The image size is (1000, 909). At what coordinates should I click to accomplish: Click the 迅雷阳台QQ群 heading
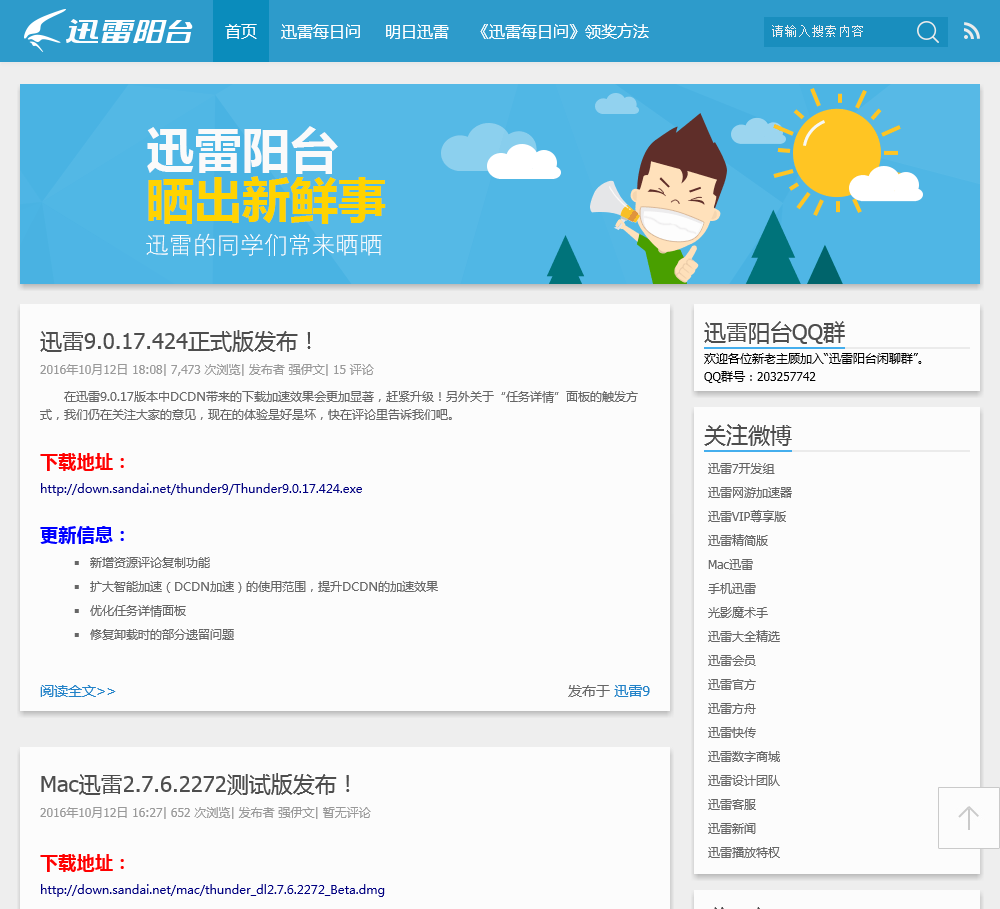click(774, 333)
